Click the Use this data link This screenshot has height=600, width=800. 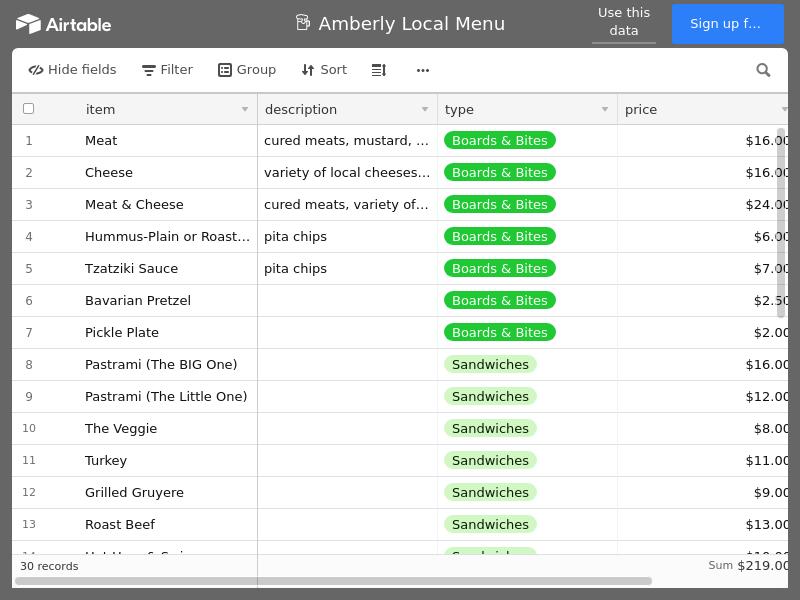(624, 22)
